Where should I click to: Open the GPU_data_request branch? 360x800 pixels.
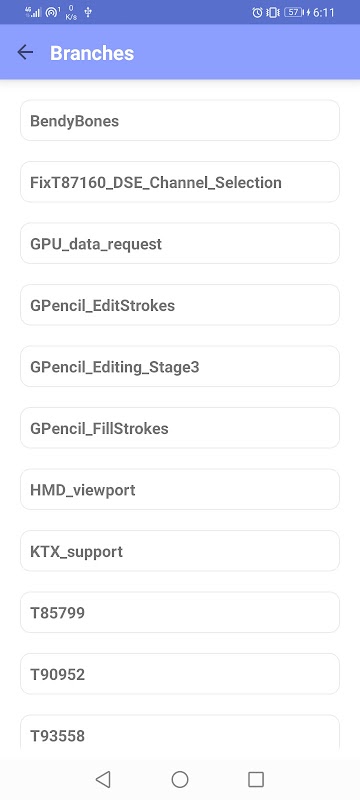click(x=180, y=243)
